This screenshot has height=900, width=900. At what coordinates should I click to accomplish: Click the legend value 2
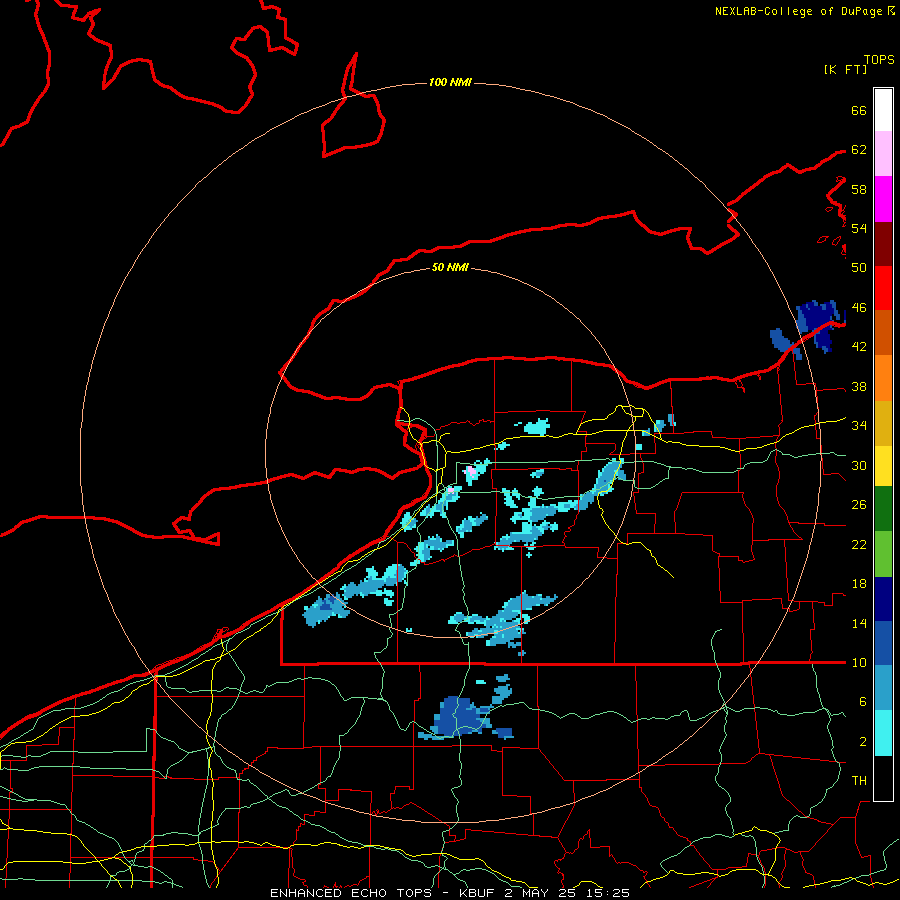[x=862, y=742]
